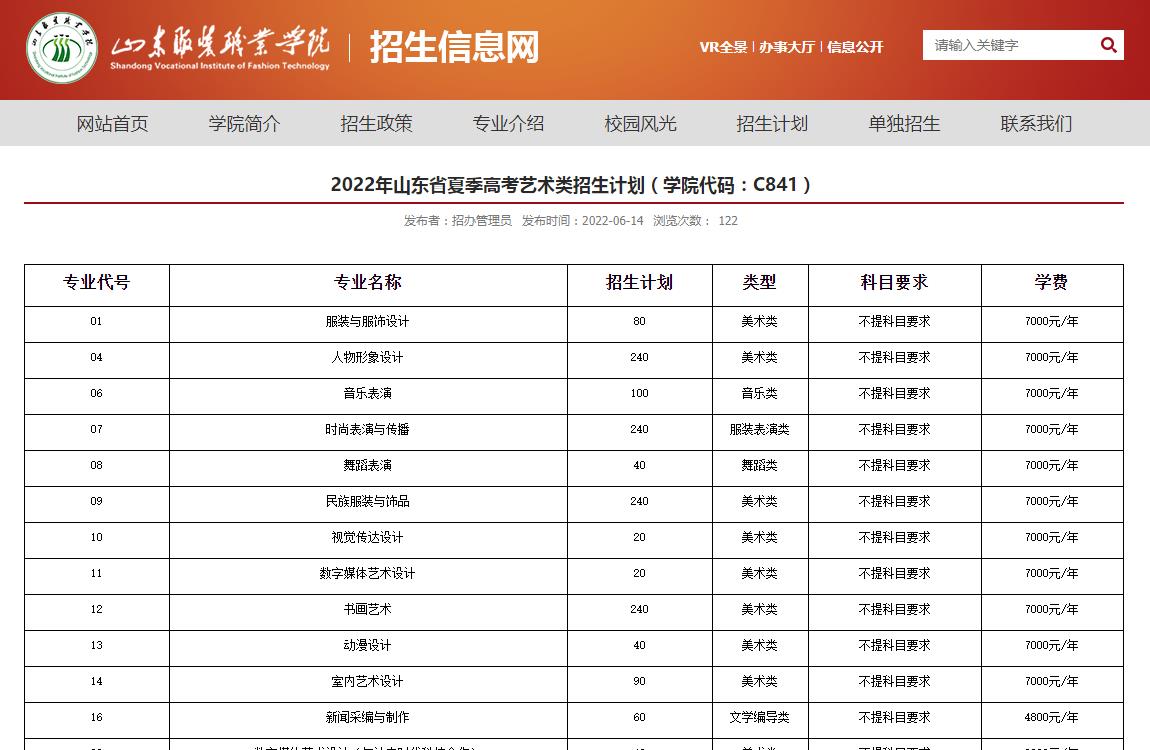Open the 专业介绍 menu item
The height and width of the screenshot is (750, 1150).
(508, 123)
